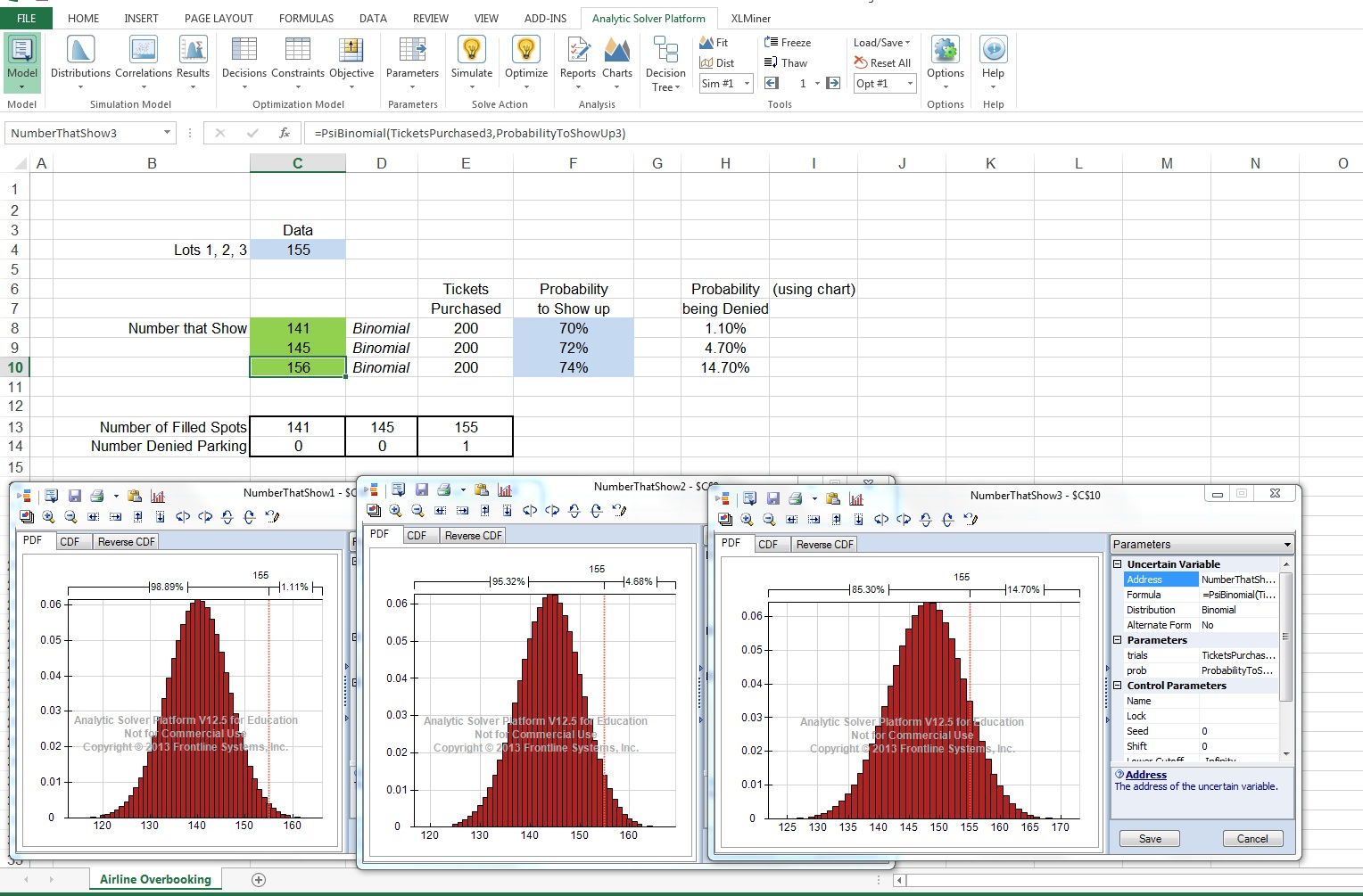
Task: Click the Cancel button in dialog
Action: tap(1251, 839)
